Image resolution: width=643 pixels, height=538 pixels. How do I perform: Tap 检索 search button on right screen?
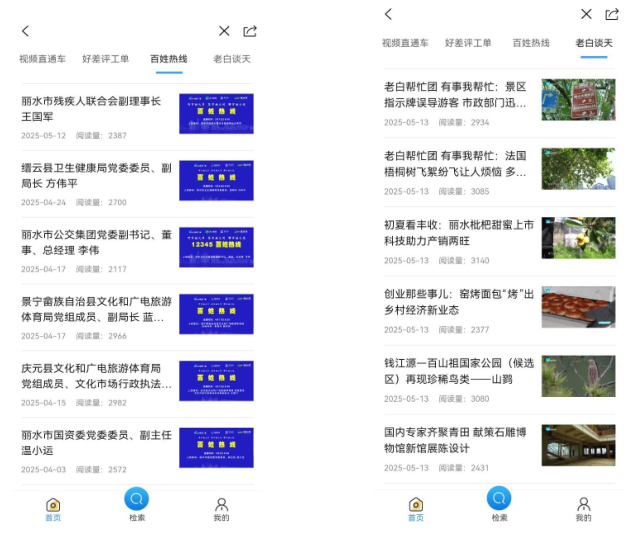click(499, 504)
